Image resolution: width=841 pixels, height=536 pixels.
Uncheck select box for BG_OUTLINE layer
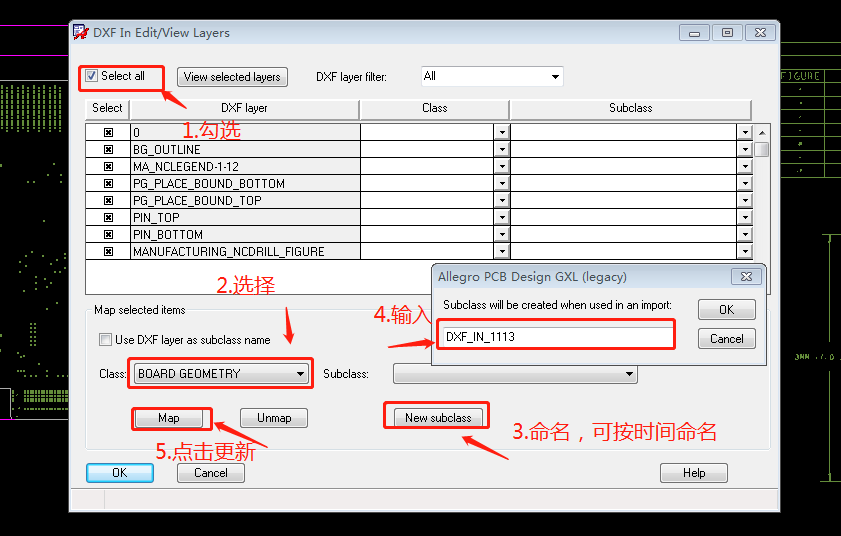coord(108,150)
